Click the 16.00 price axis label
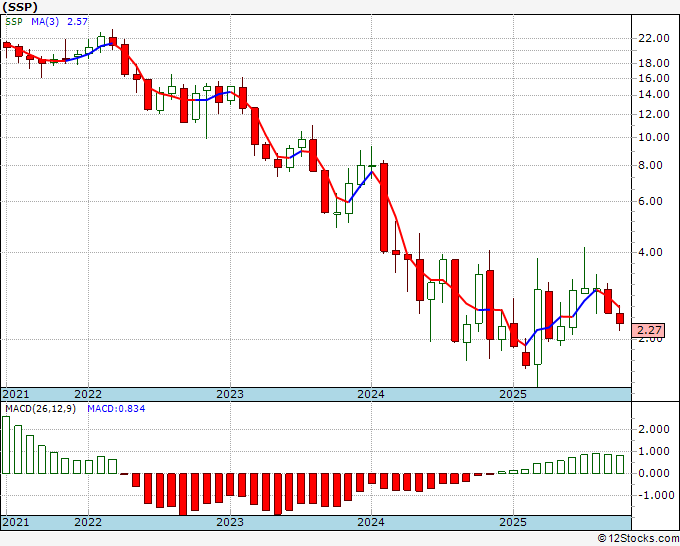The image size is (680, 546). (x=654, y=78)
